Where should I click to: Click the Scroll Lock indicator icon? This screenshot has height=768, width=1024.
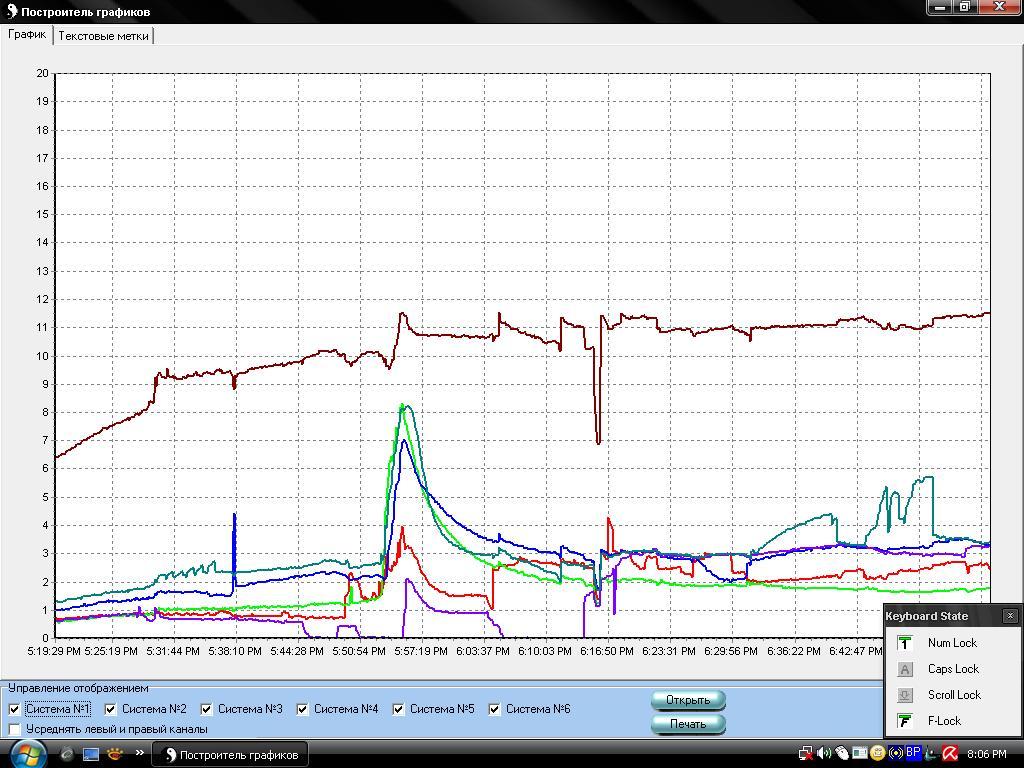[904, 695]
